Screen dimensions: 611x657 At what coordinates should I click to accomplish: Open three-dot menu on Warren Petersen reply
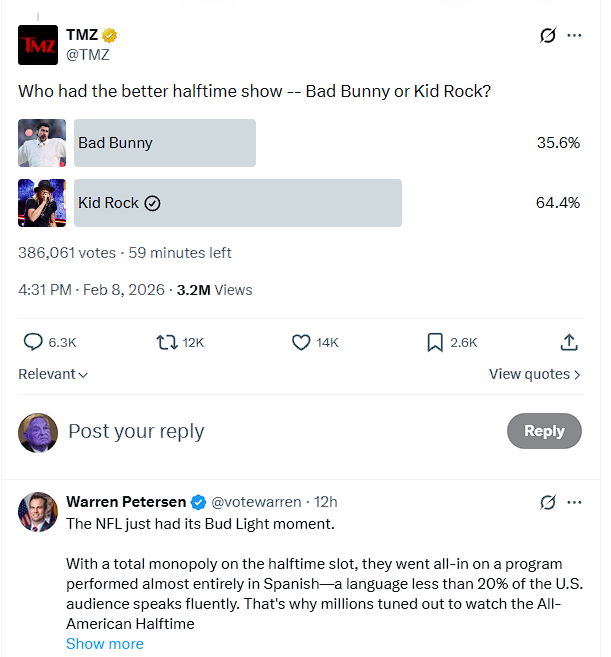click(x=575, y=502)
